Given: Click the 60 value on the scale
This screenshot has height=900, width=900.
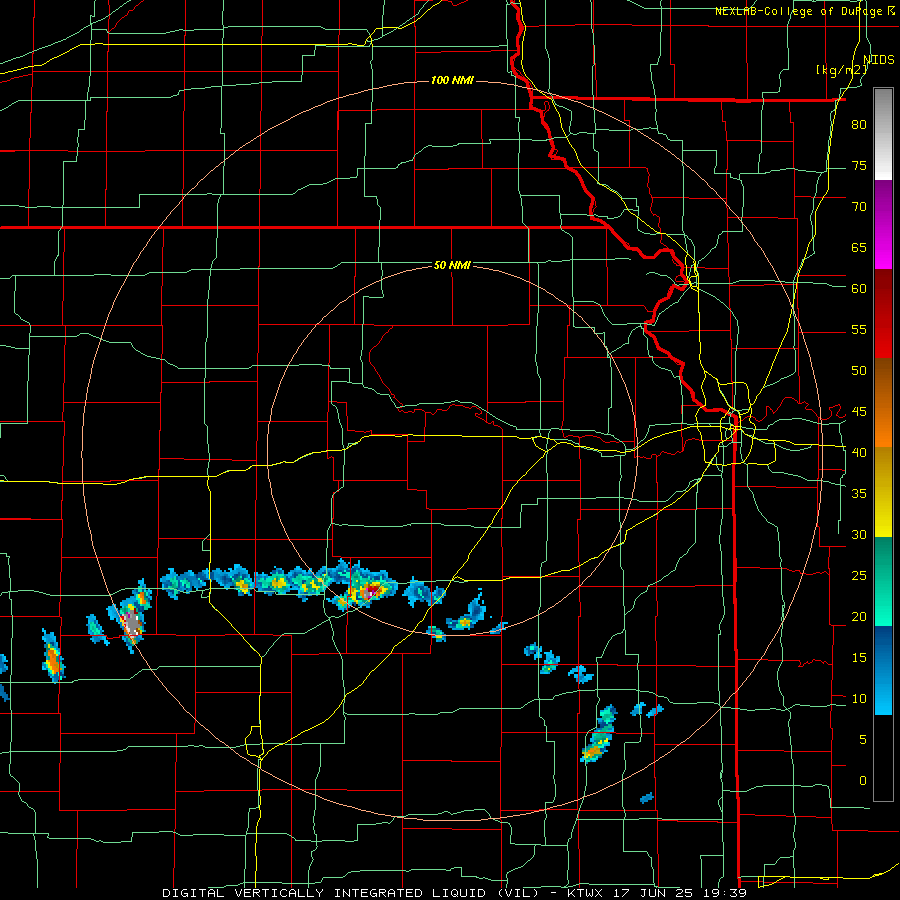Looking at the screenshot, I should (x=859, y=289).
